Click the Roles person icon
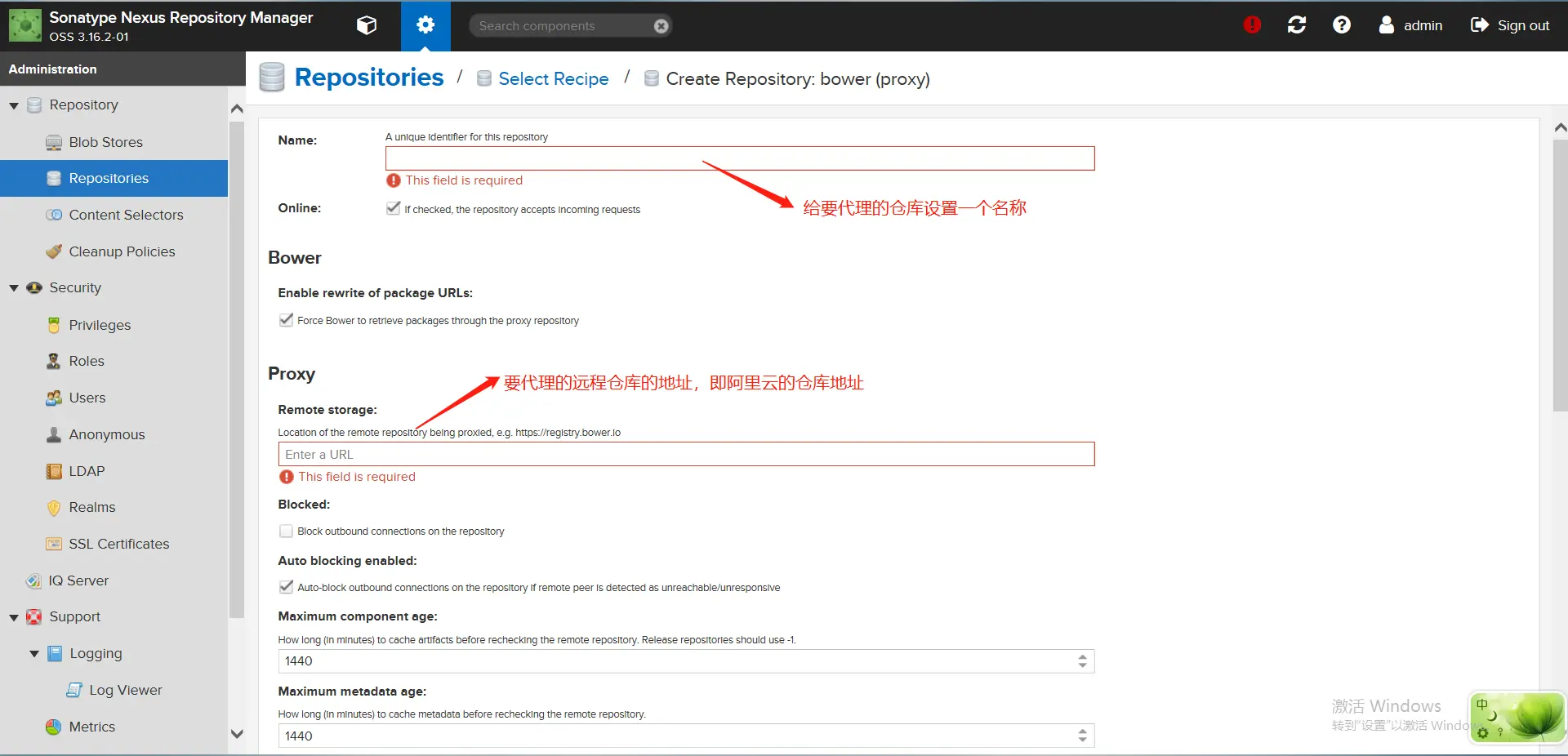 tap(54, 361)
